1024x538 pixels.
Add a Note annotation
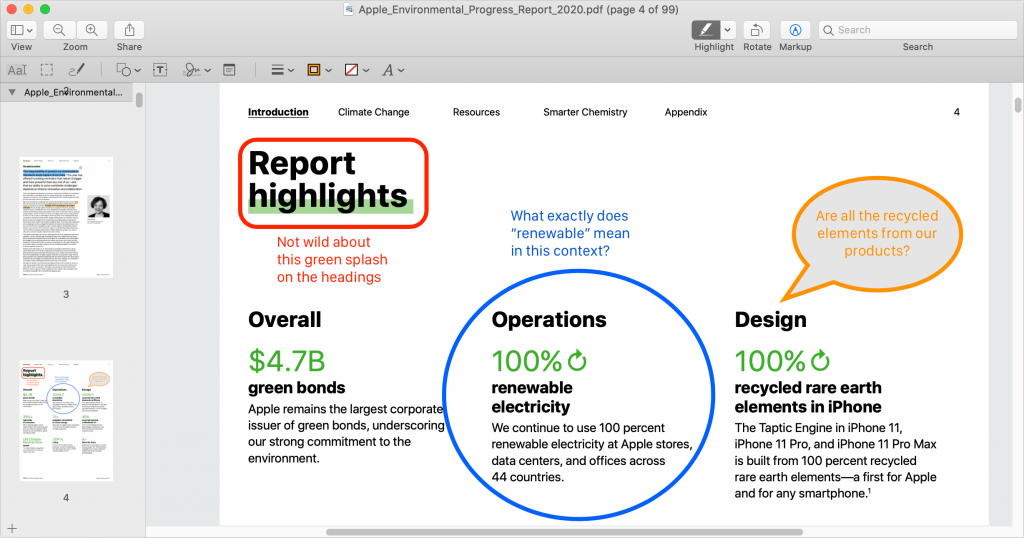(x=229, y=70)
